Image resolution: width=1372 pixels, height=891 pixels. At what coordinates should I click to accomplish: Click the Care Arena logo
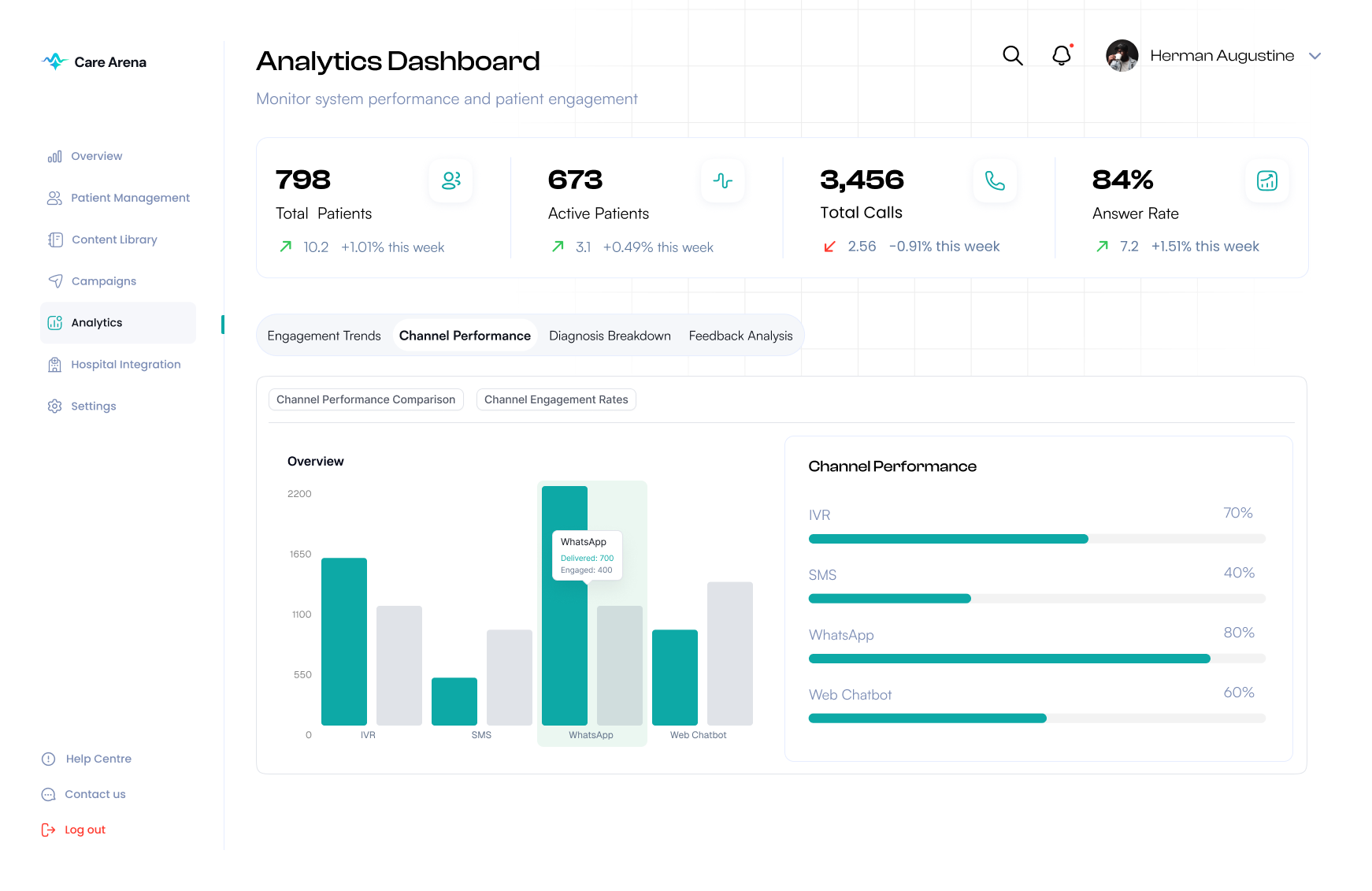(x=95, y=61)
